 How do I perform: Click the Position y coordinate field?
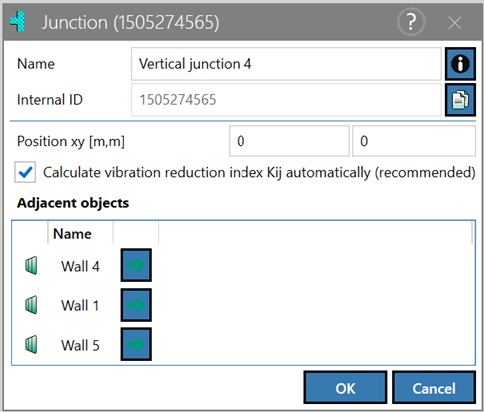(414, 141)
